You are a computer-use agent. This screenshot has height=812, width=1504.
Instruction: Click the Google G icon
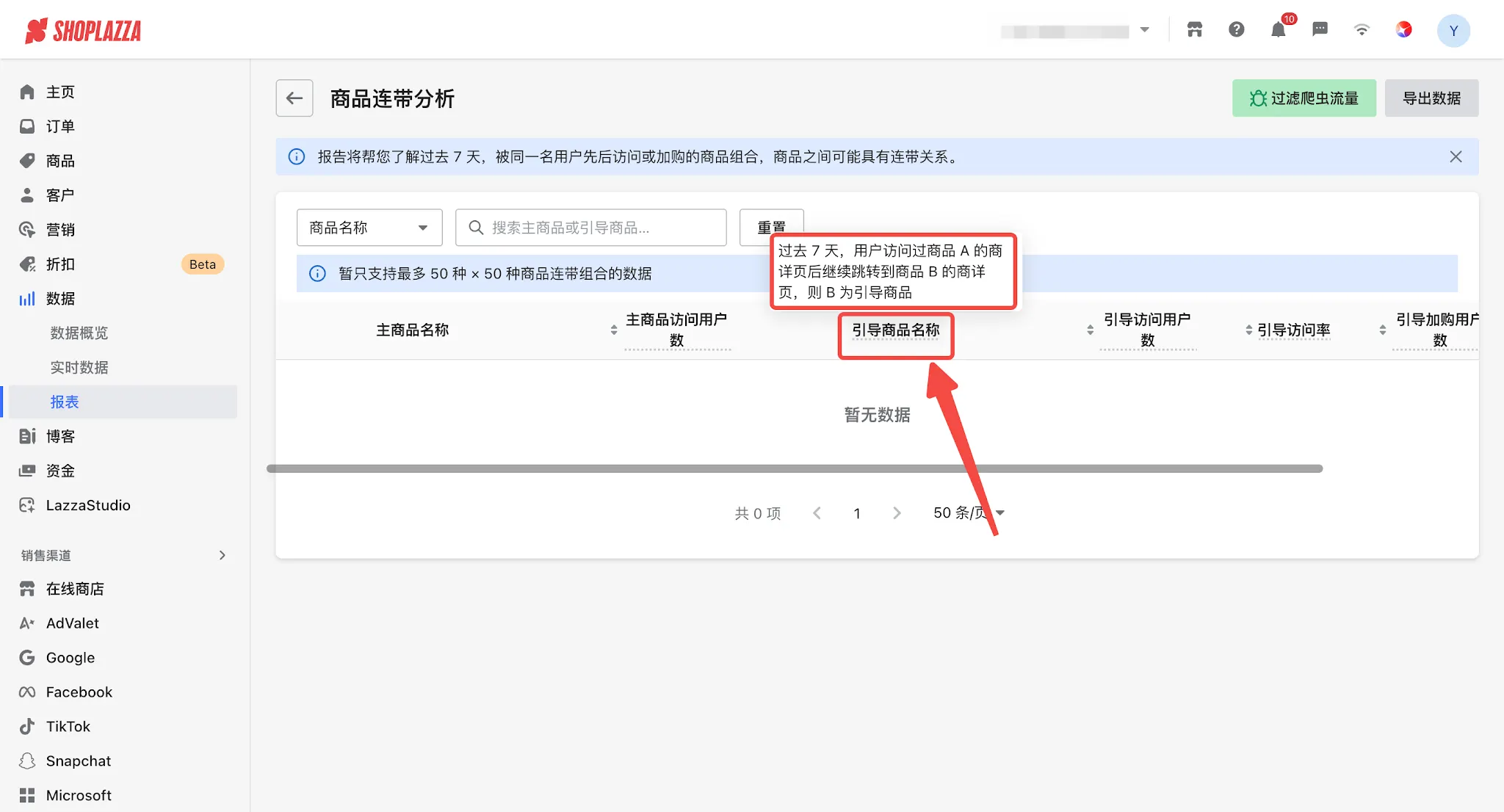coord(27,658)
